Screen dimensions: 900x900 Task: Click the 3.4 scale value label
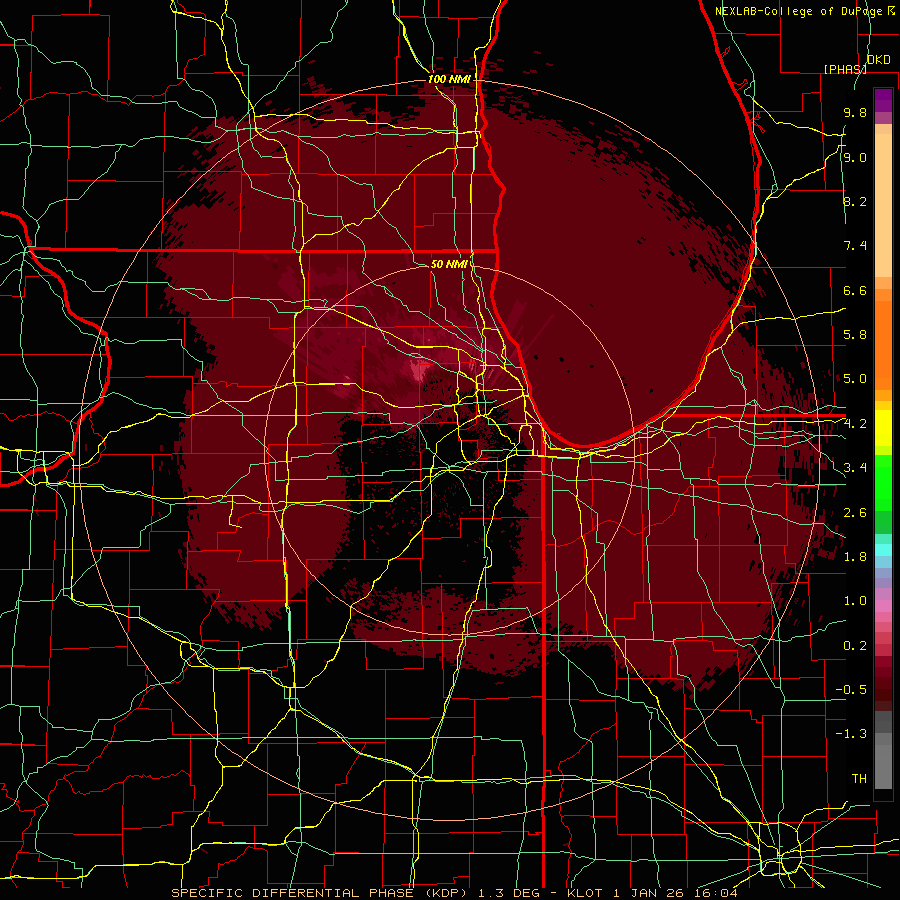tap(855, 468)
